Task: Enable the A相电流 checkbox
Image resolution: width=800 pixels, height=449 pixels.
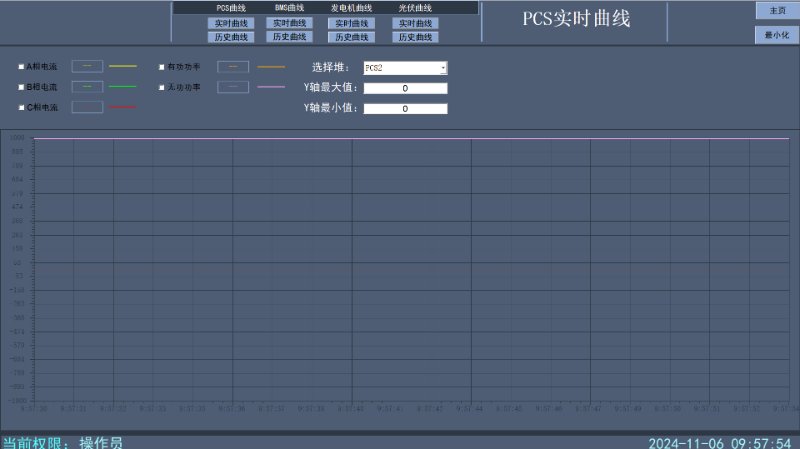Action: point(21,67)
